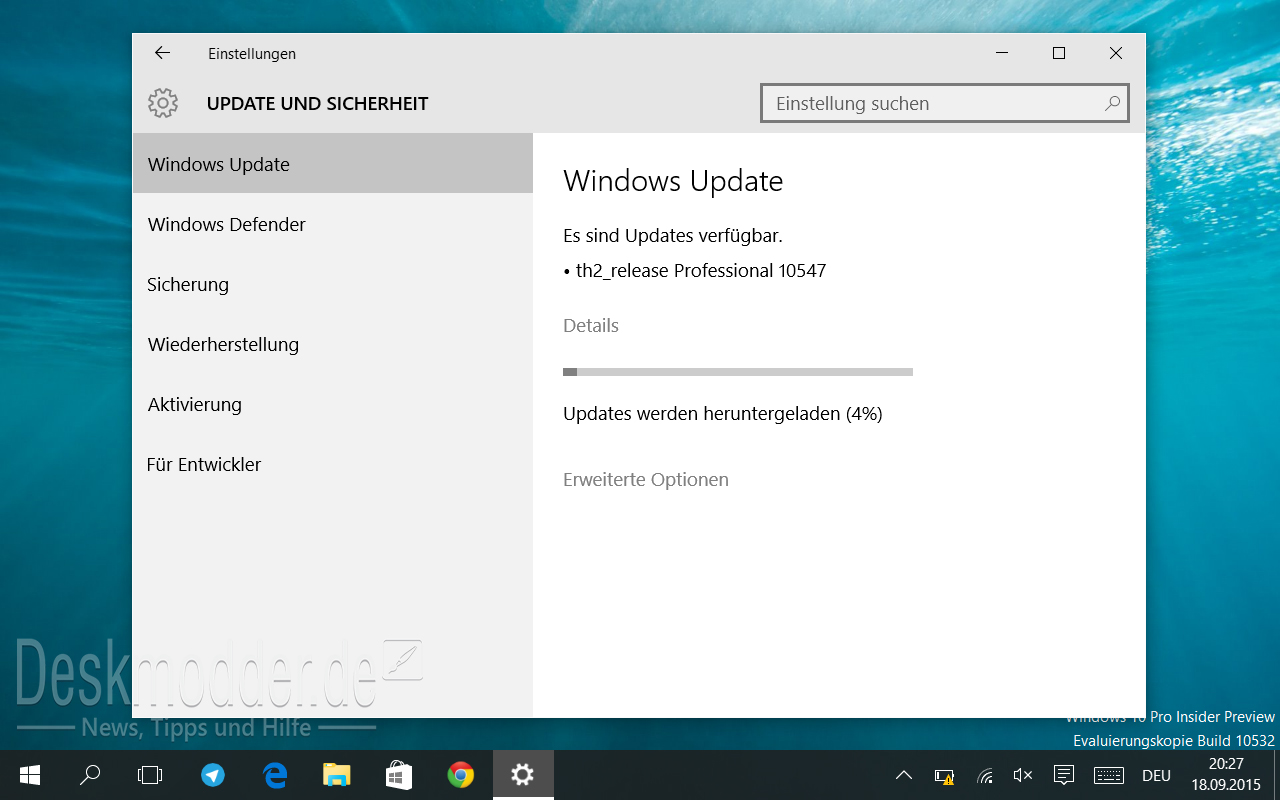Open the Aktivierung section

[x=332, y=404]
